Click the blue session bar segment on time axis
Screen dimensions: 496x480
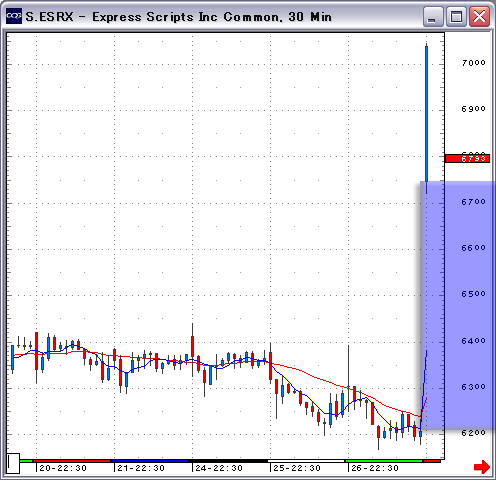tap(150, 461)
